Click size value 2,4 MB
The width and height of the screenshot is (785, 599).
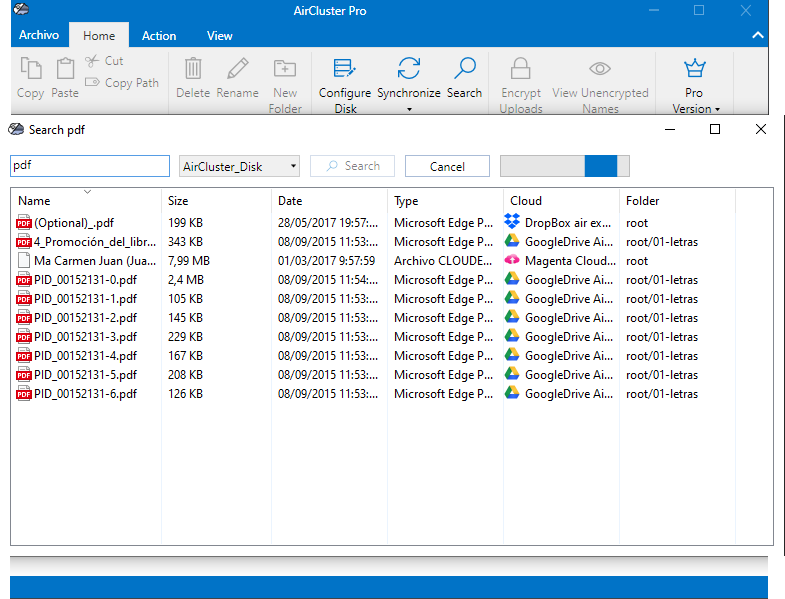coord(186,280)
